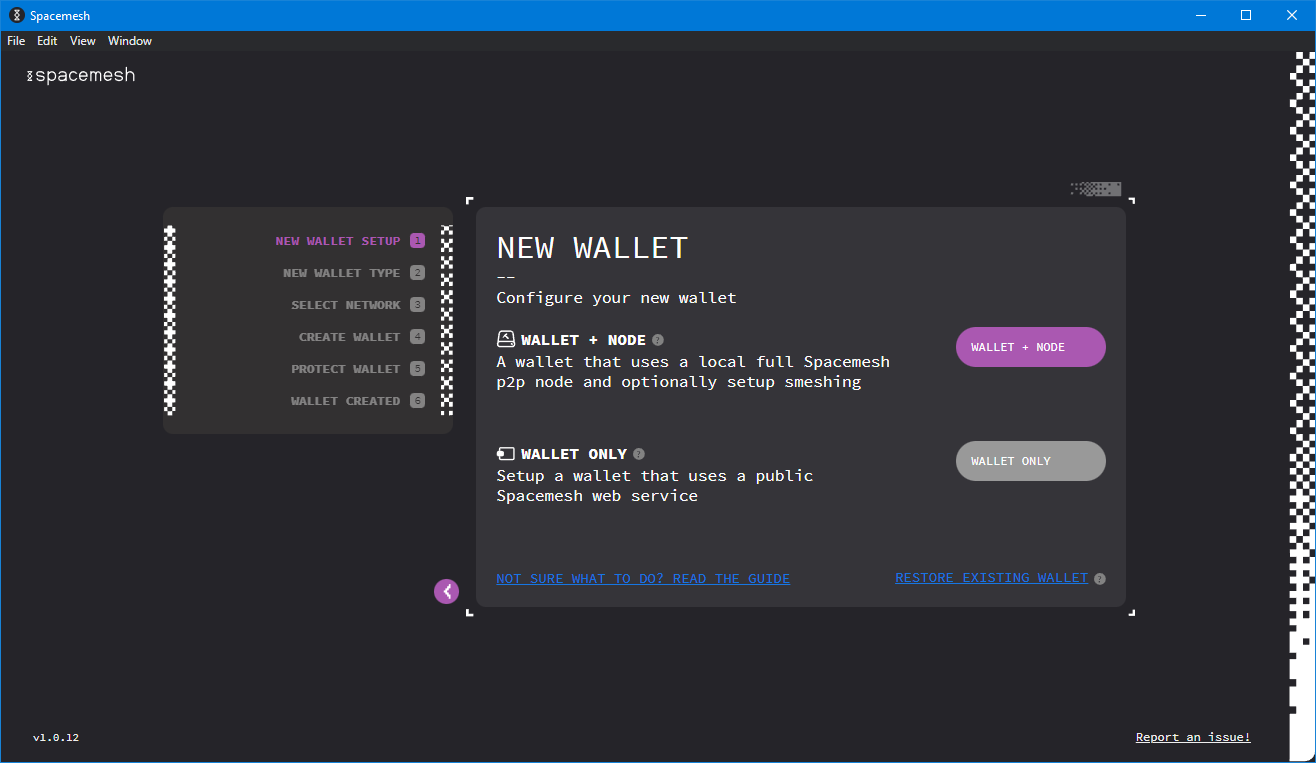Image resolution: width=1316 pixels, height=763 pixels.
Task: Click the 'Report an issue!' link
Action: click(x=1193, y=737)
